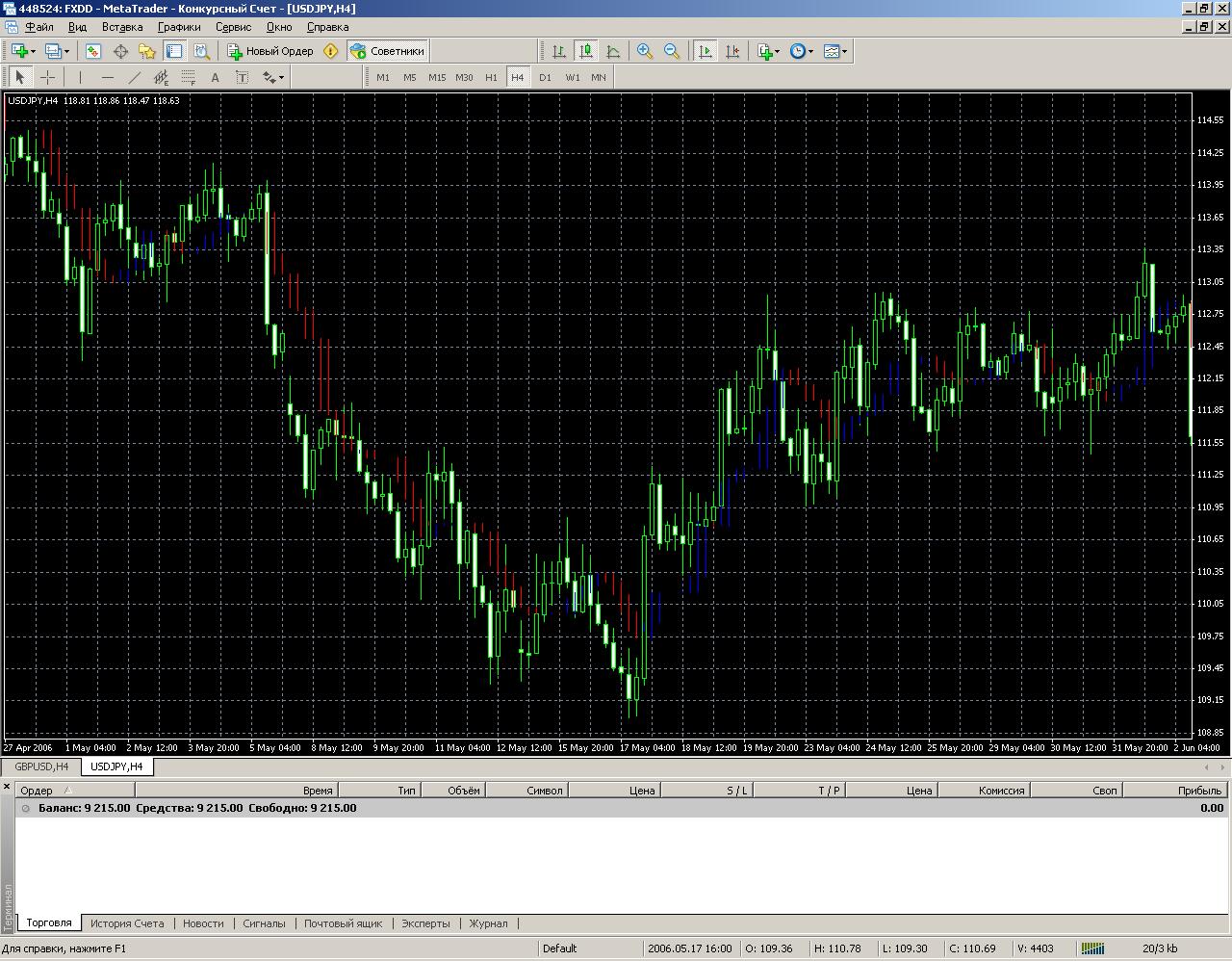Image resolution: width=1232 pixels, height=961 pixels.
Task: Switch chart to bar chart mode
Action: point(558,51)
